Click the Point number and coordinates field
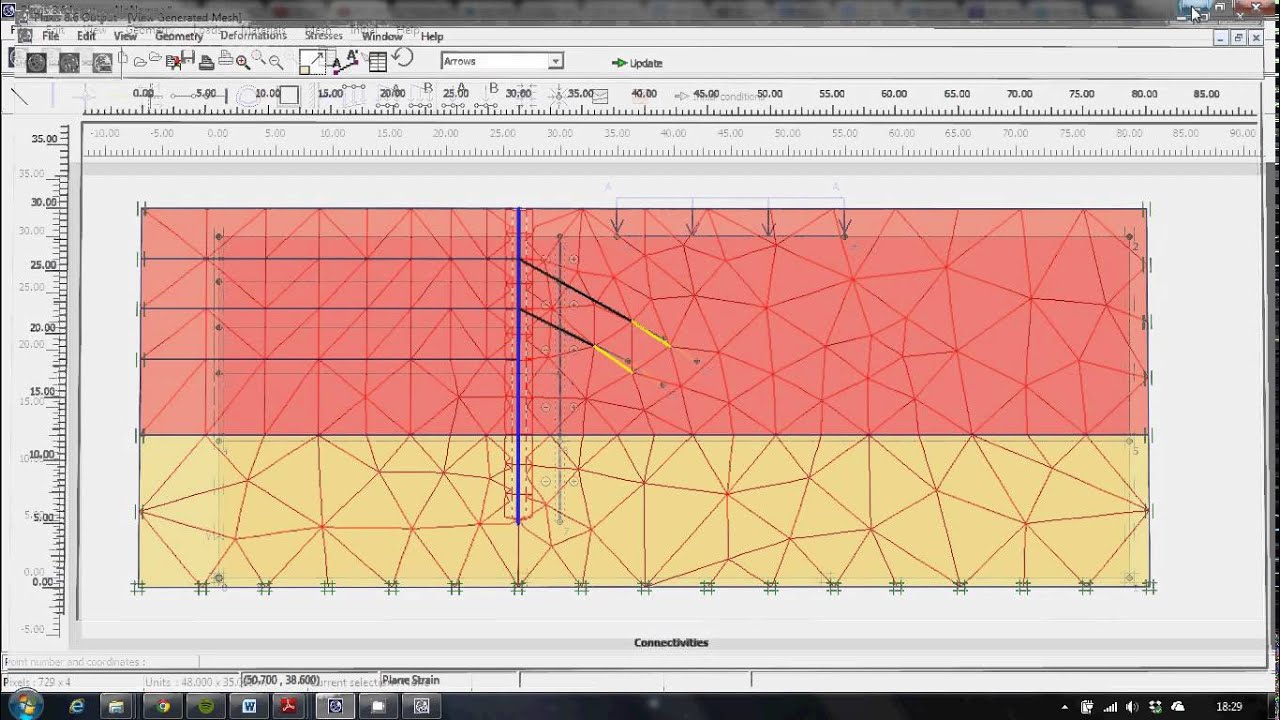The width and height of the screenshot is (1280, 720). point(100,661)
